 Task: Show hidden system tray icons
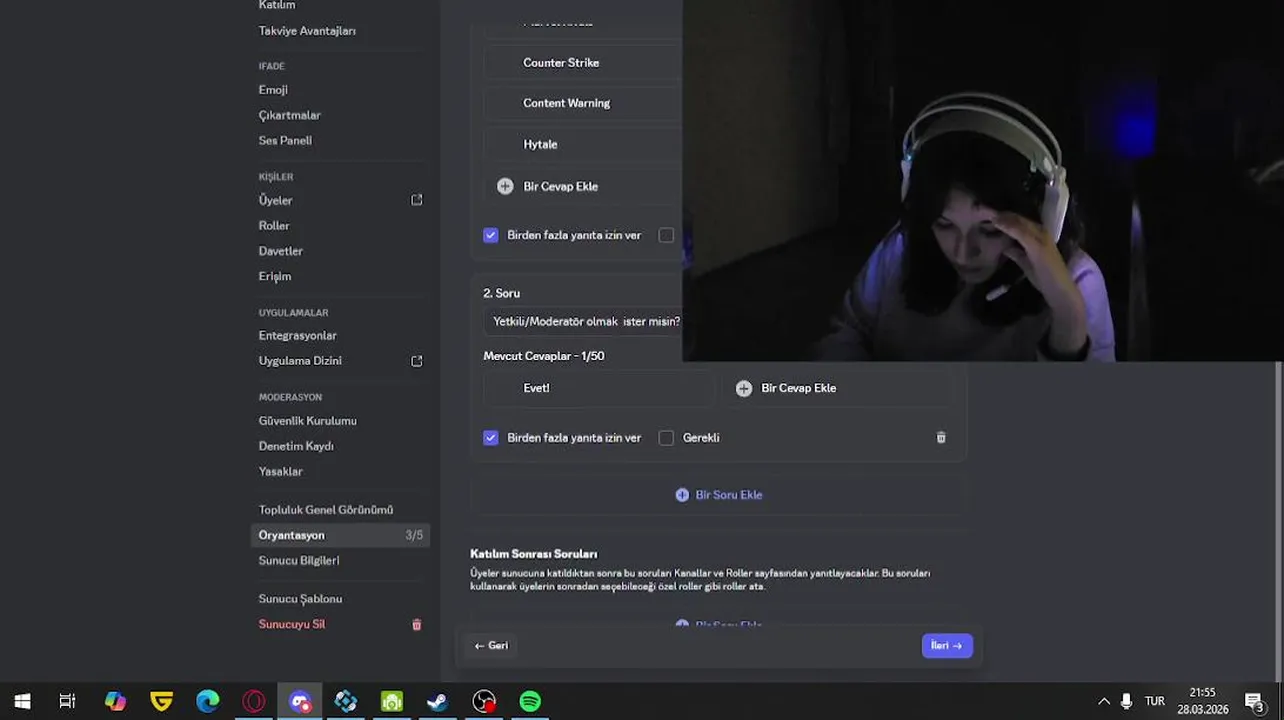coord(1103,702)
